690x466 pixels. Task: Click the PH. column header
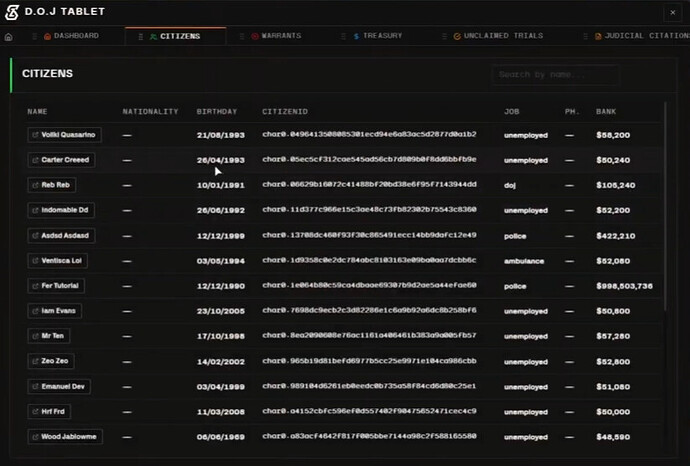tap(572, 112)
